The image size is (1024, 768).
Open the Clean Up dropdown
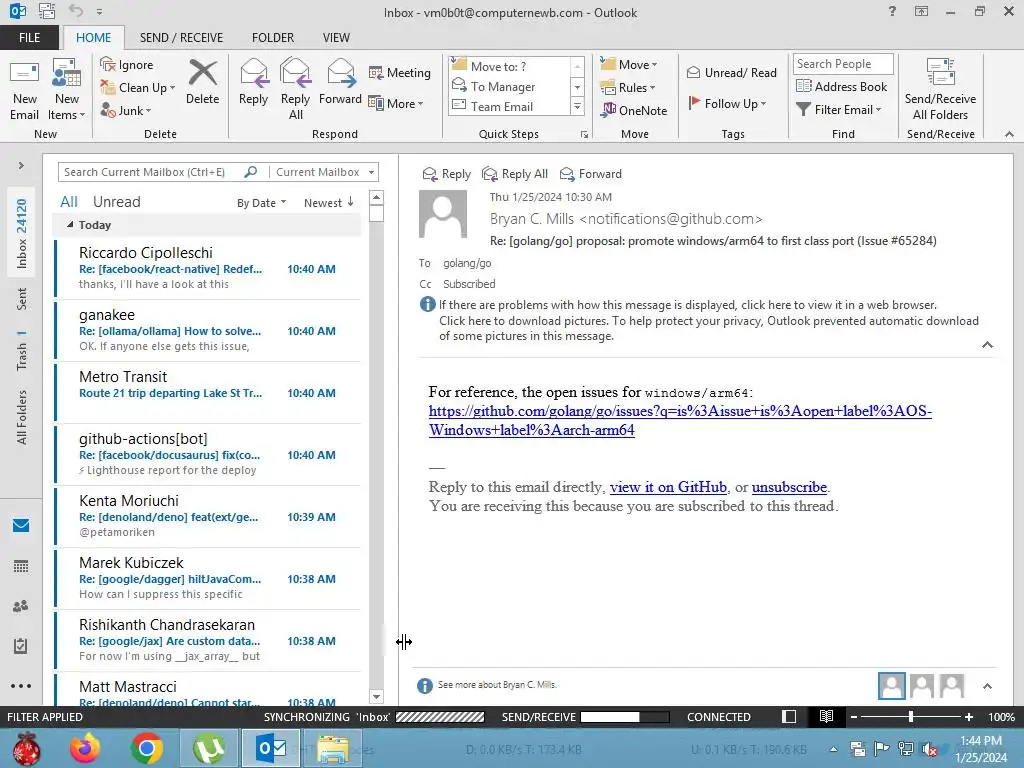138,88
